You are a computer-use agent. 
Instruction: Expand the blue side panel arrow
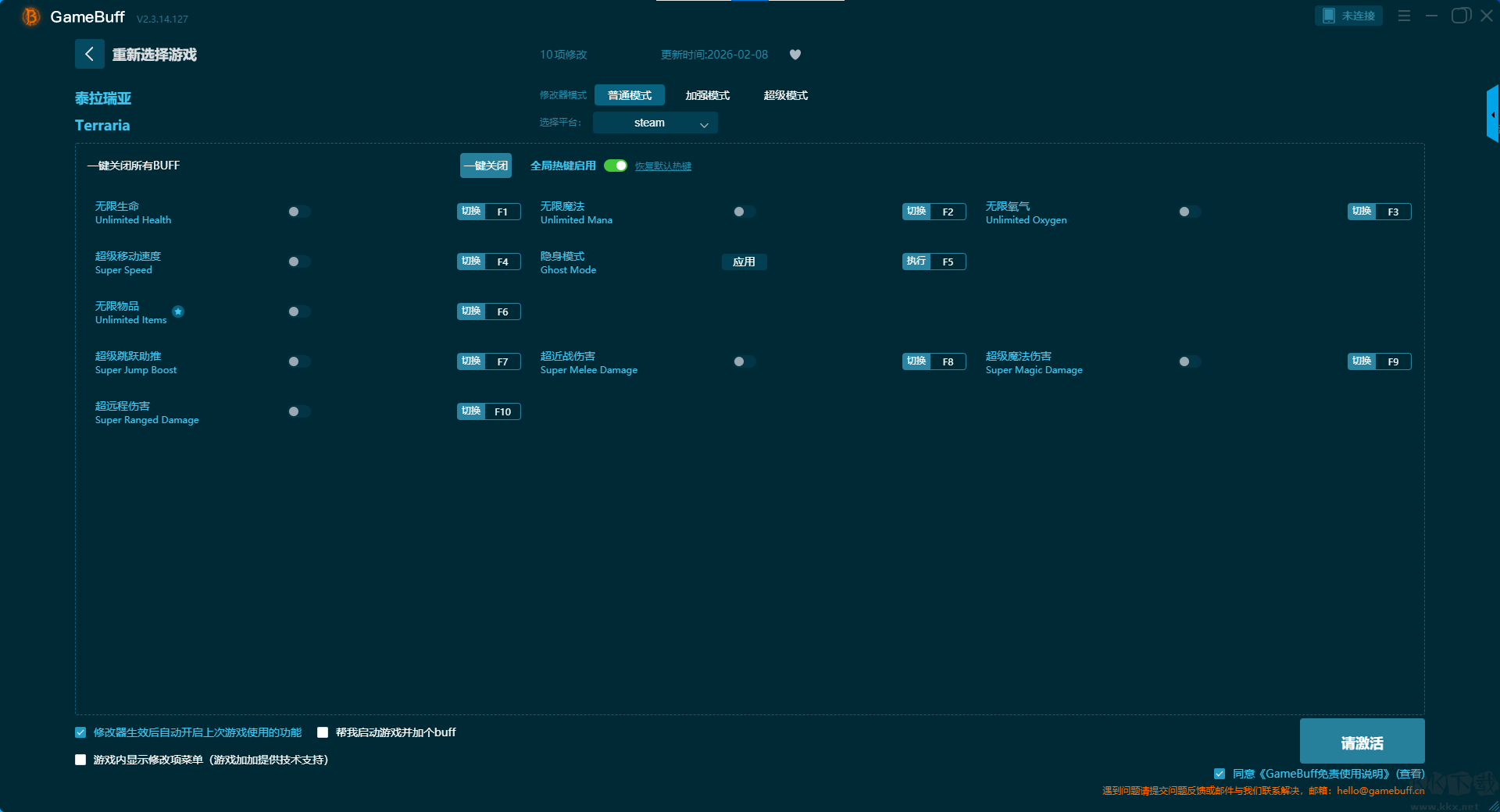[x=1492, y=115]
